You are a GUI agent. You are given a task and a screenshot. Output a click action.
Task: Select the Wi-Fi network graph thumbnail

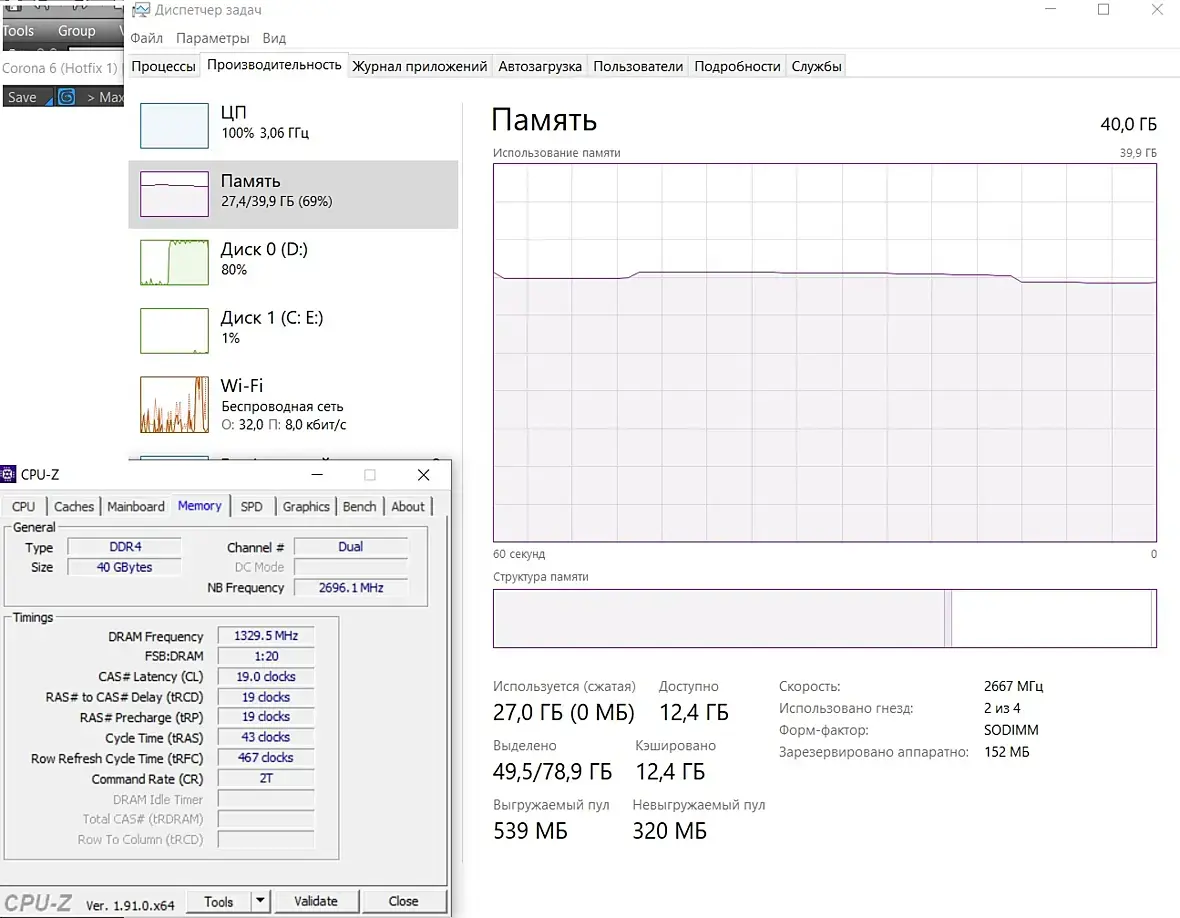coord(174,405)
